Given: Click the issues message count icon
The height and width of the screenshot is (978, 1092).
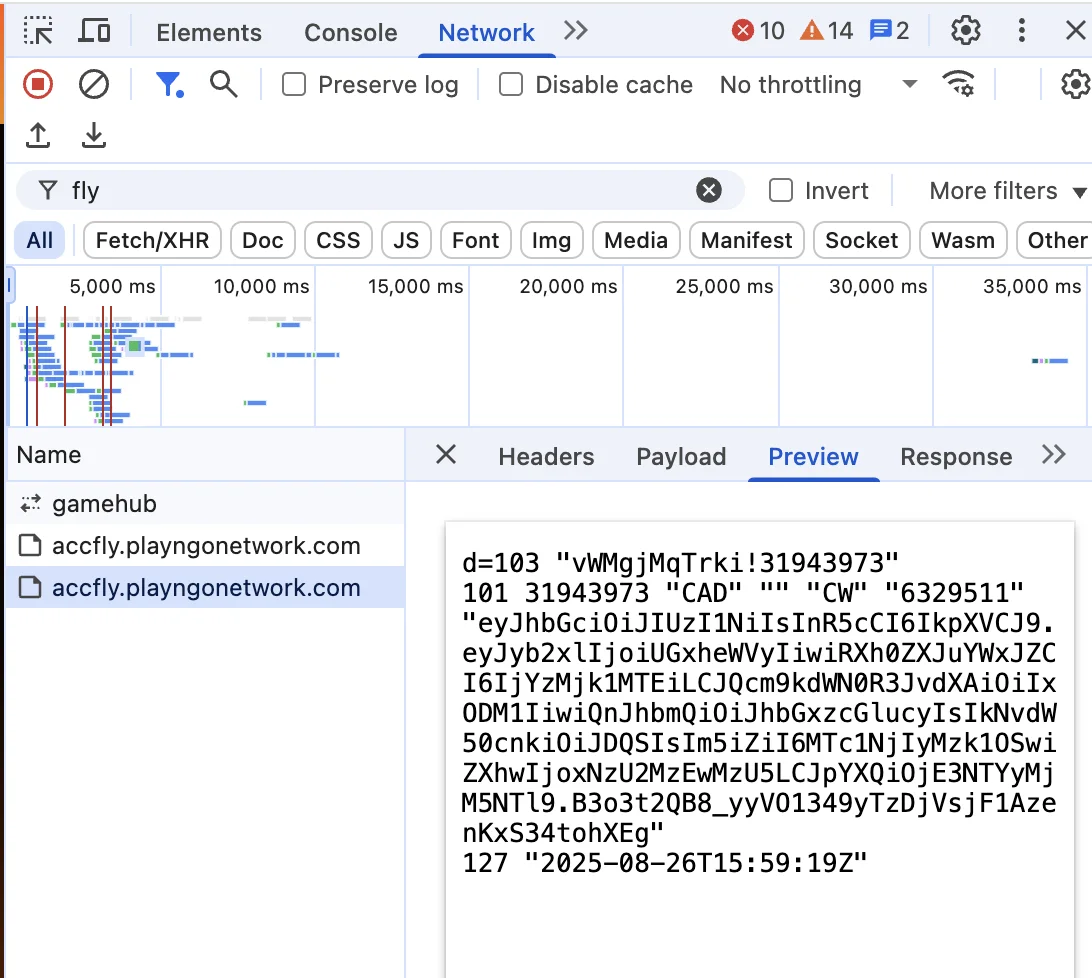Looking at the screenshot, I should [x=889, y=31].
